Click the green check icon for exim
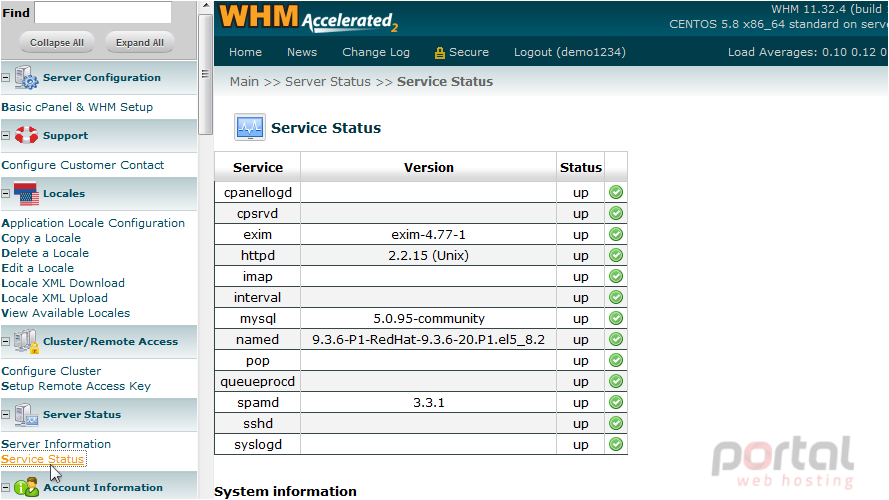The image size is (889, 500). (616, 234)
